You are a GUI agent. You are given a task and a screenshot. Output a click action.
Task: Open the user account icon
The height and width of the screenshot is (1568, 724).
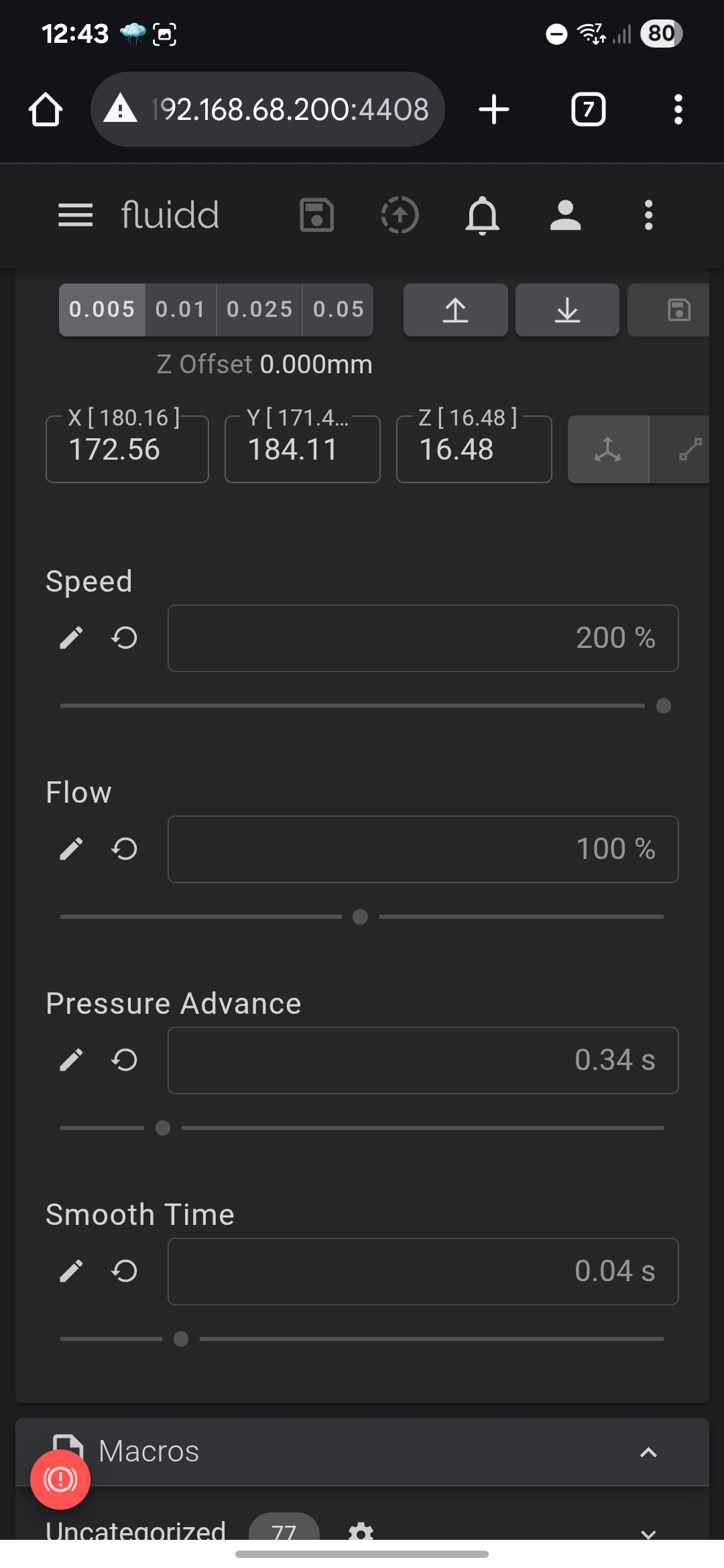pyautogui.click(x=565, y=215)
